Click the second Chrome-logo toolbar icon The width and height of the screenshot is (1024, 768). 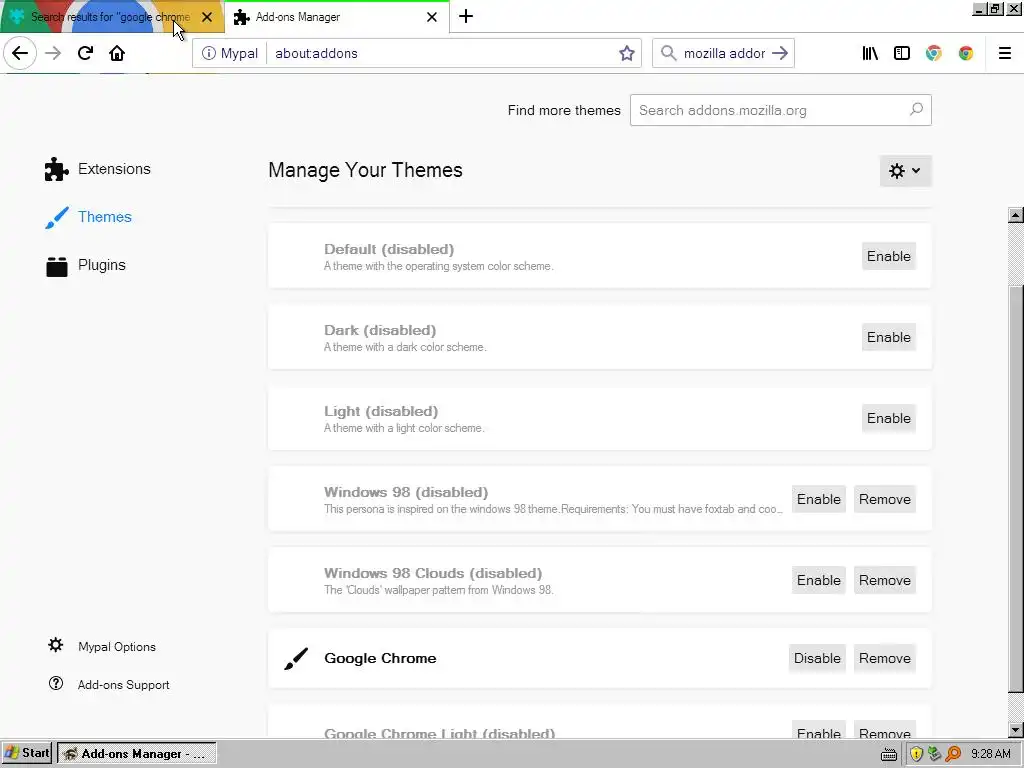966,53
